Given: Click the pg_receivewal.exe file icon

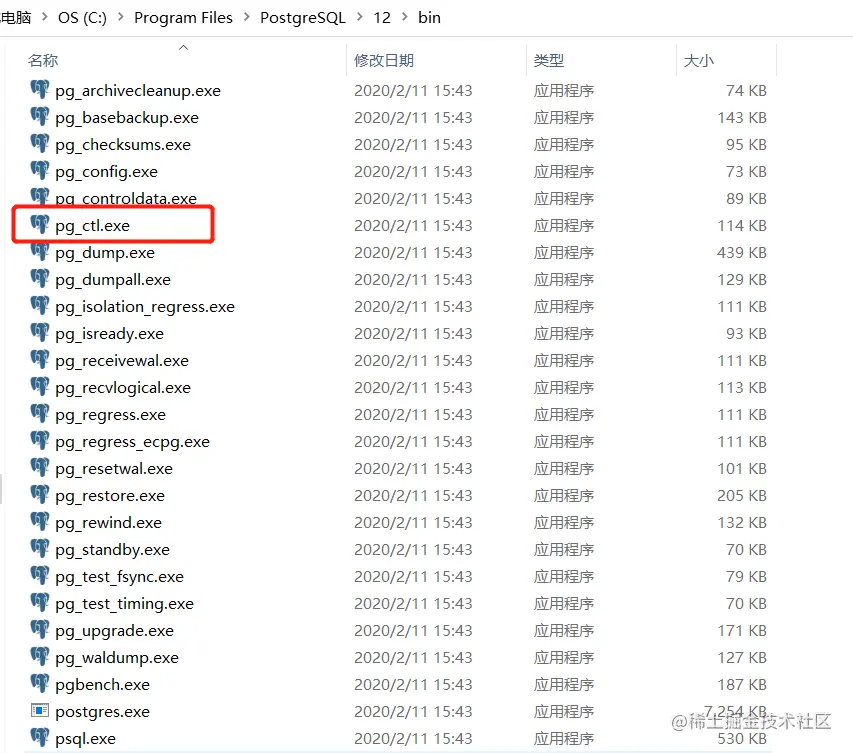Looking at the screenshot, I should pos(40,359).
